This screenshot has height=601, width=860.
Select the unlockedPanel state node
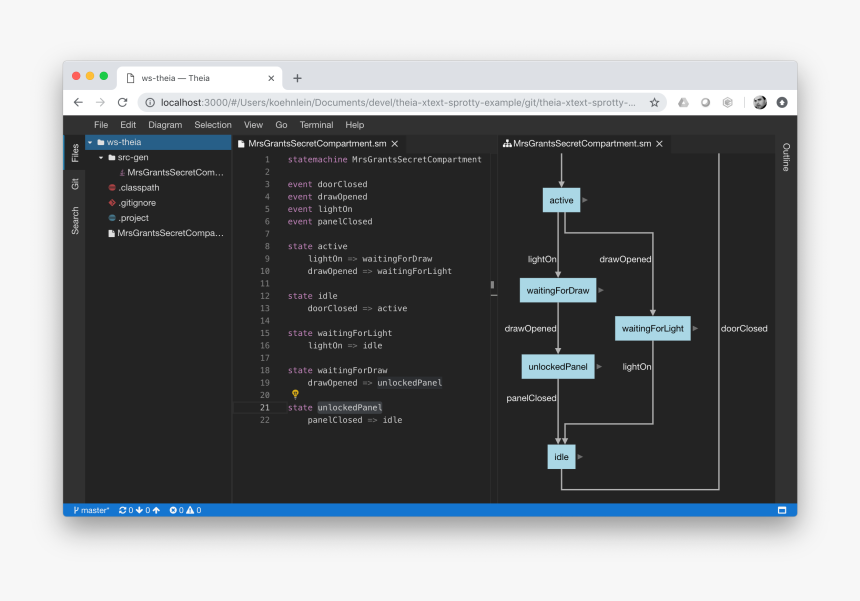point(558,367)
